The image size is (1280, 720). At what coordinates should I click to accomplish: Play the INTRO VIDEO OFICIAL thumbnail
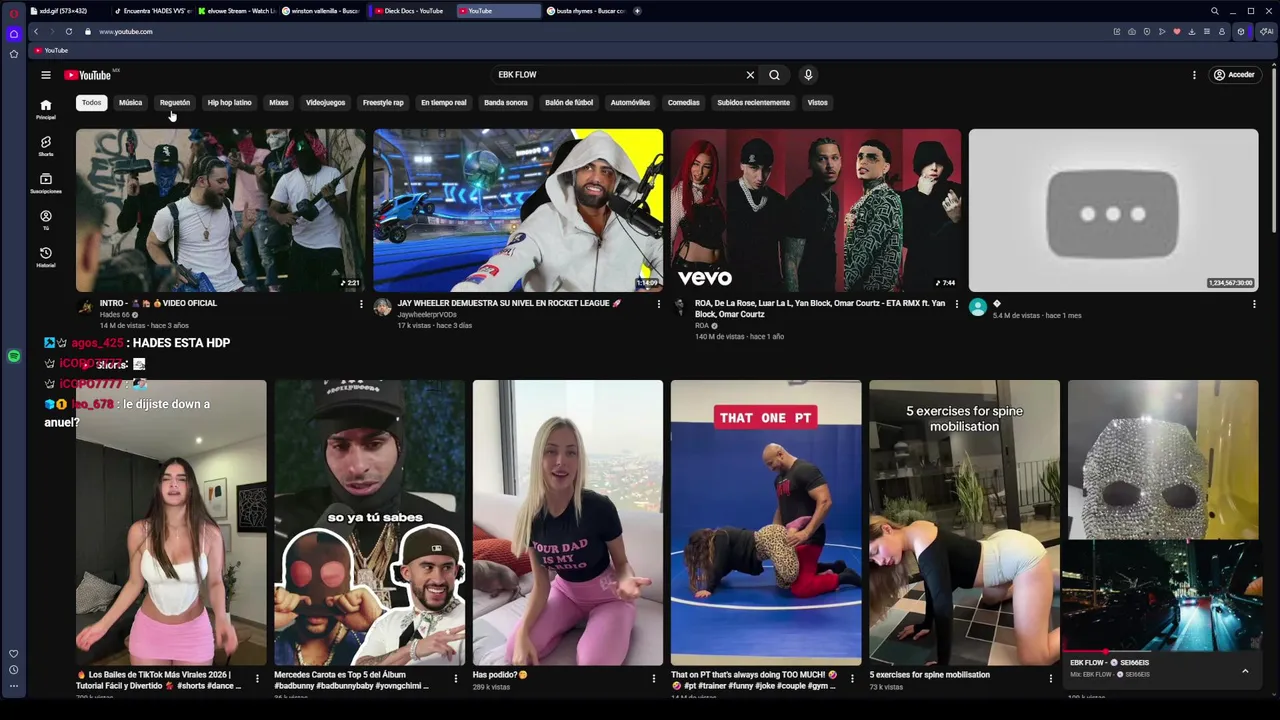click(x=220, y=210)
